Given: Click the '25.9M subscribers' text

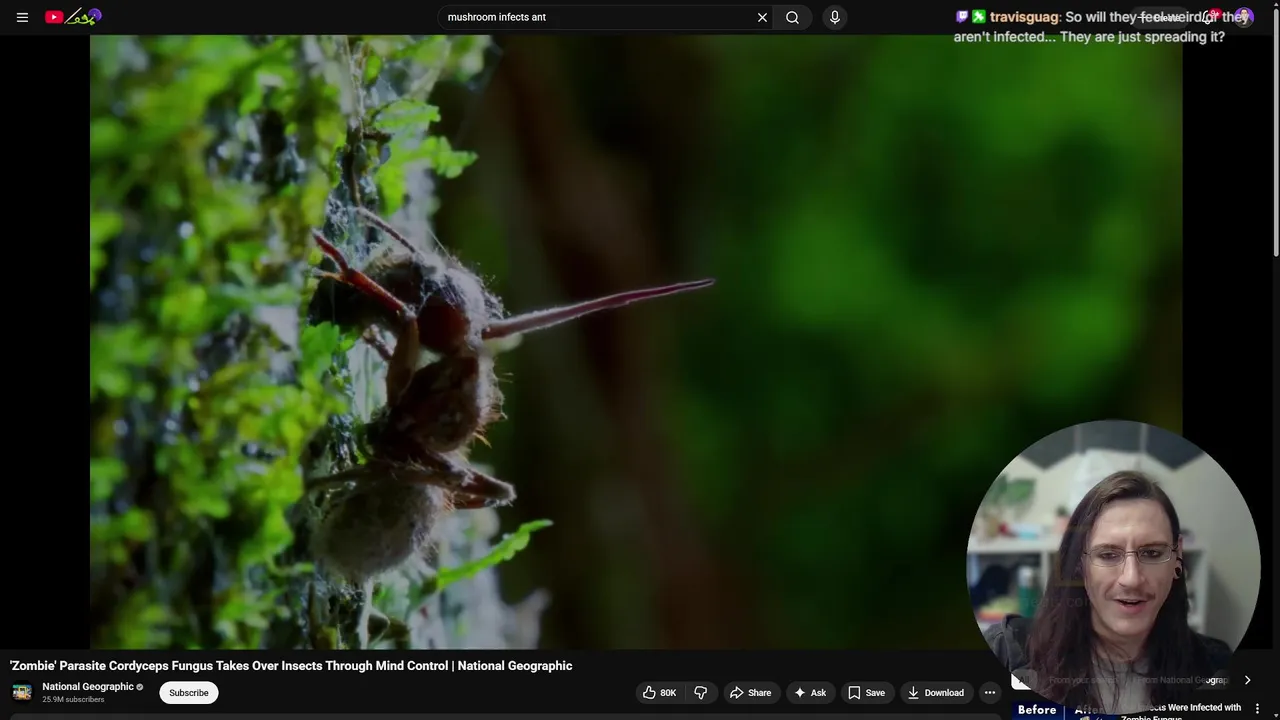Looking at the screenshot, I should click(73, 699).
